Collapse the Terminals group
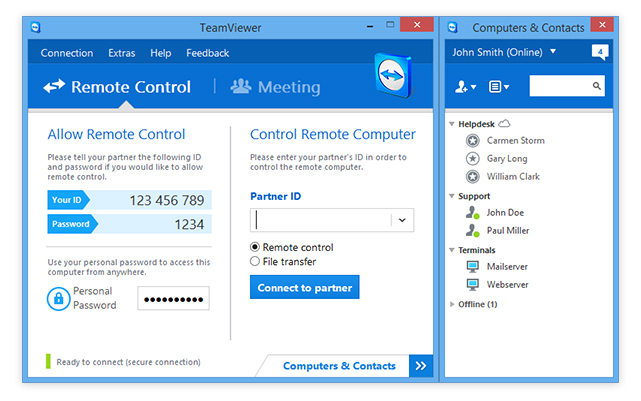Viewport: 641px width, 401px height. click(452, 250)
